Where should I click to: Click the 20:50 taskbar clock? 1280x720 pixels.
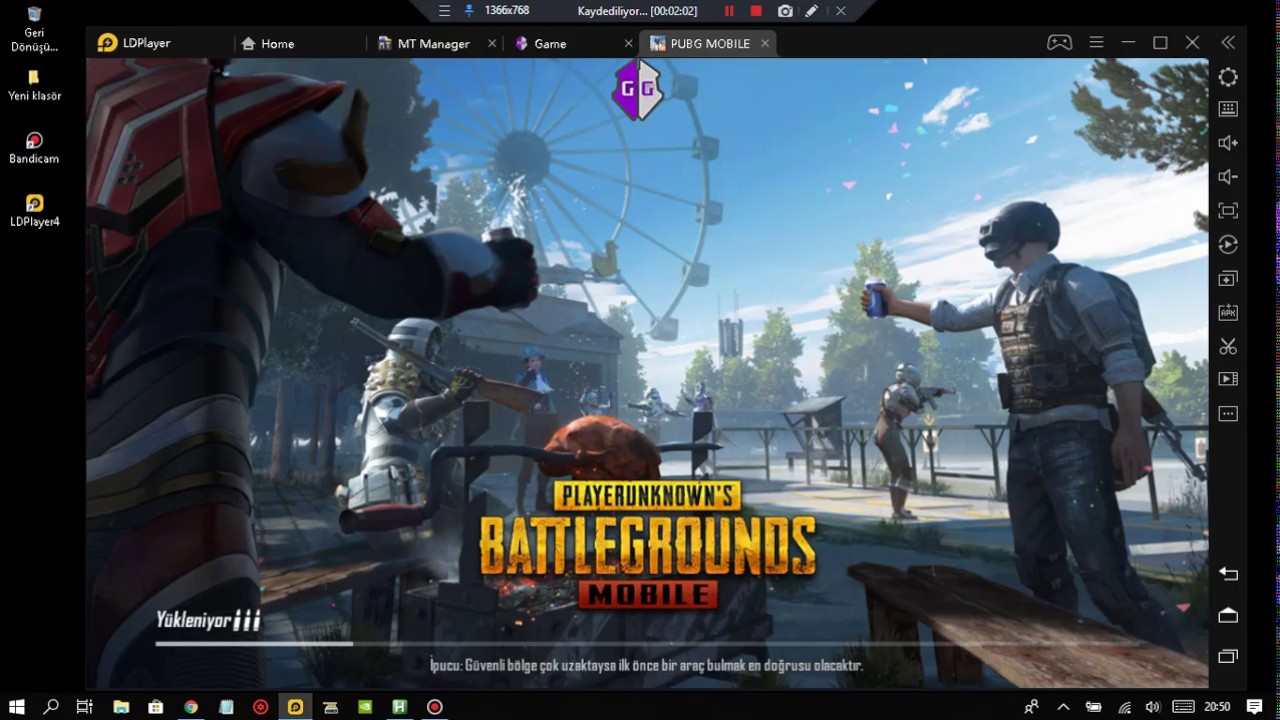coord(1217,707)
